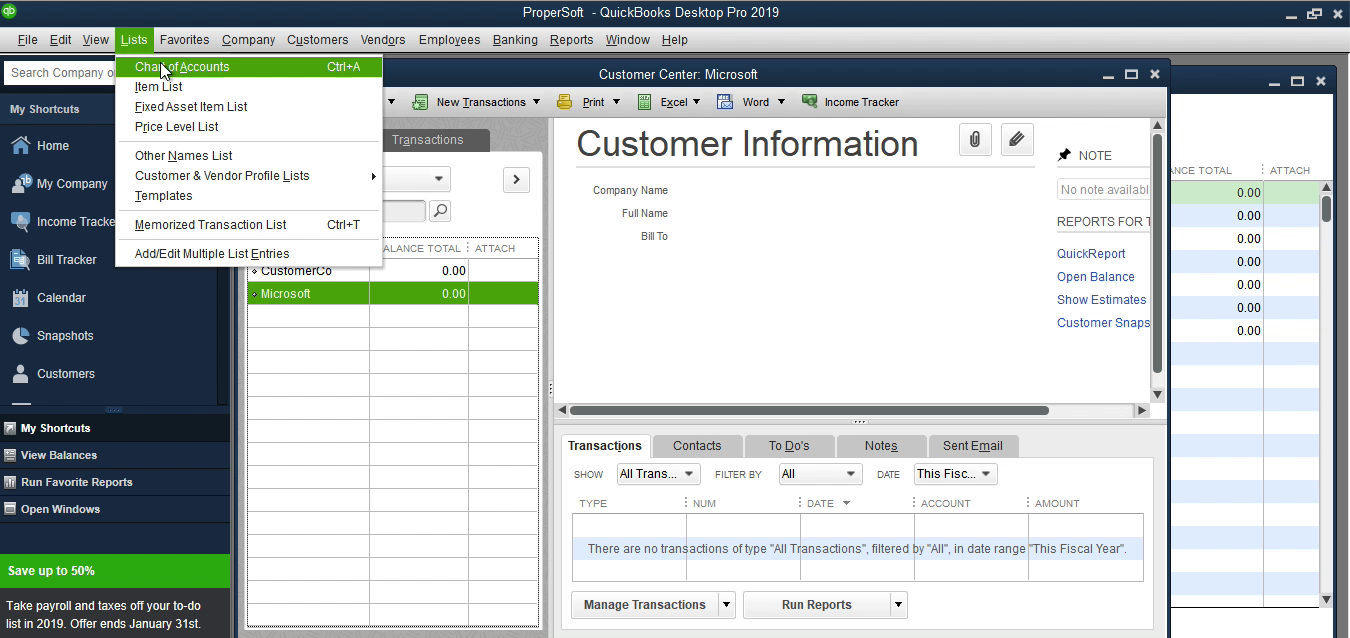This screenshot has width=1350, height=638.
Task: Open the Help menu
Action: [x=675, y=40]
